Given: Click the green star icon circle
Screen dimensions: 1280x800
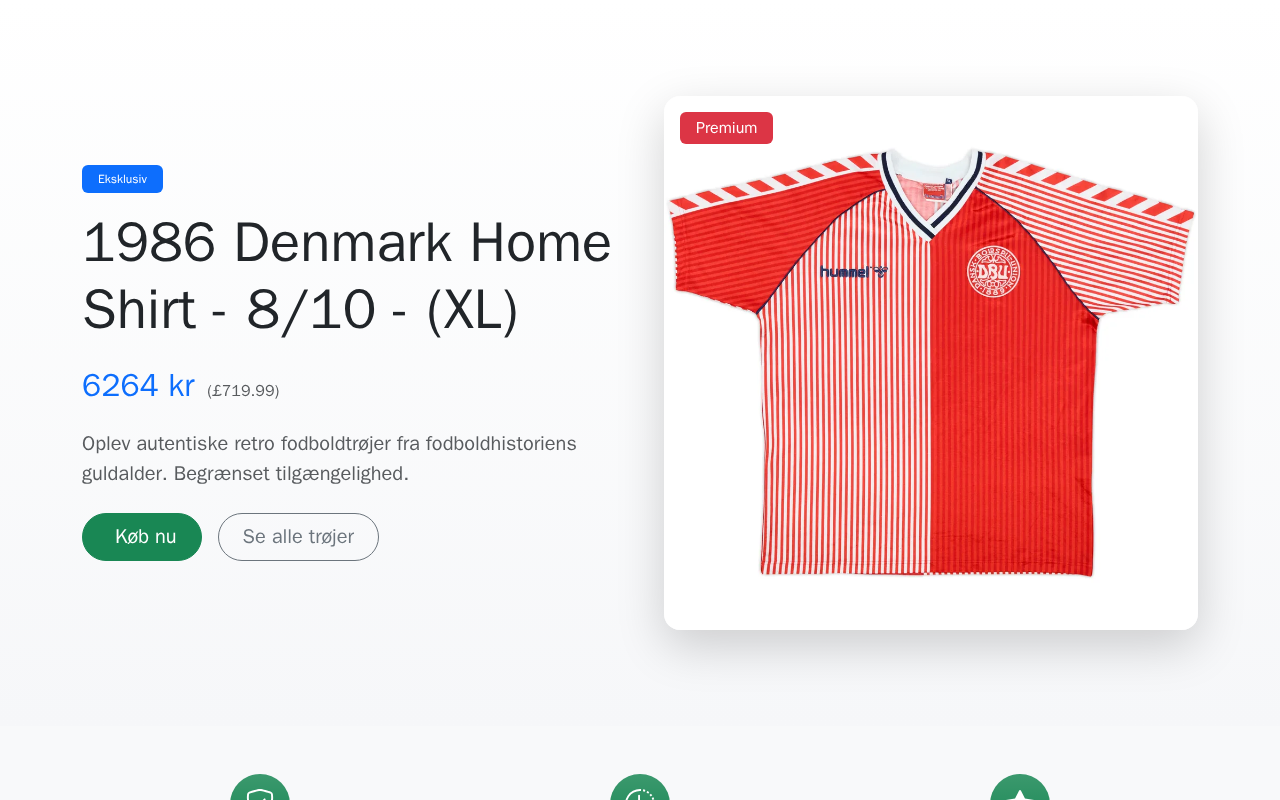Looking at the screenshot, I should click(x=1020, y=787).
